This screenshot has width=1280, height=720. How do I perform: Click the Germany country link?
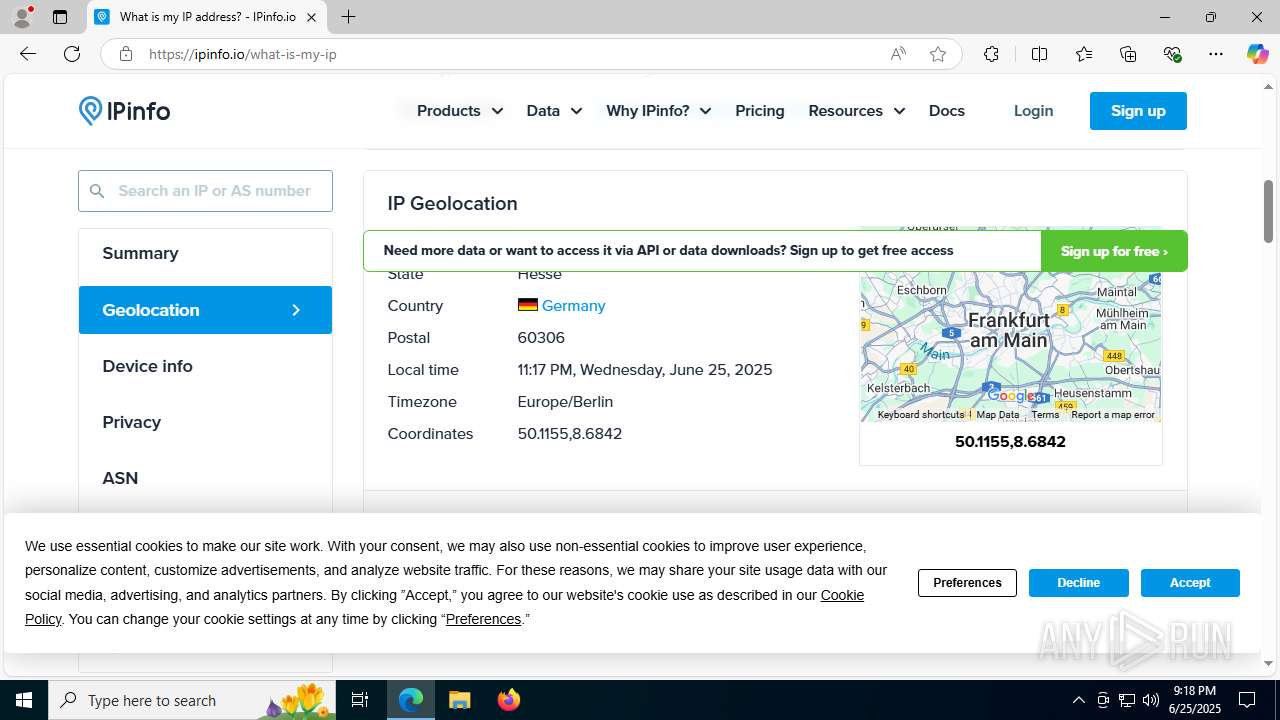573,306
